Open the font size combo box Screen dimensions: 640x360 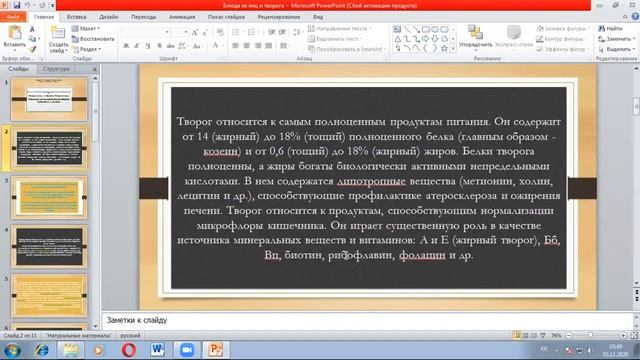point(180,32)
